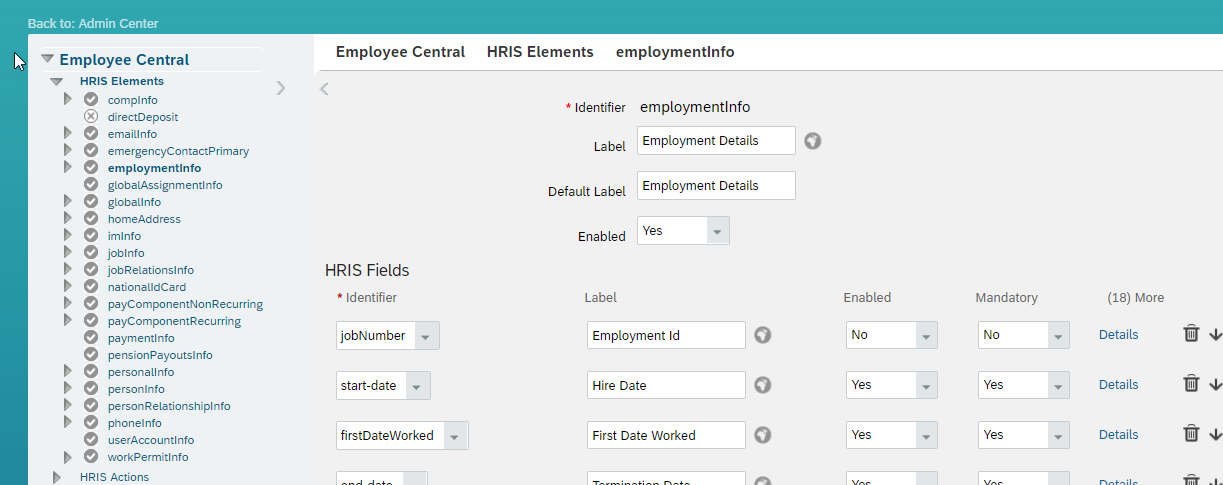The image size is (1223, 485).
Task: Open translations globe for Employment Id label
Action: (763, 335)
